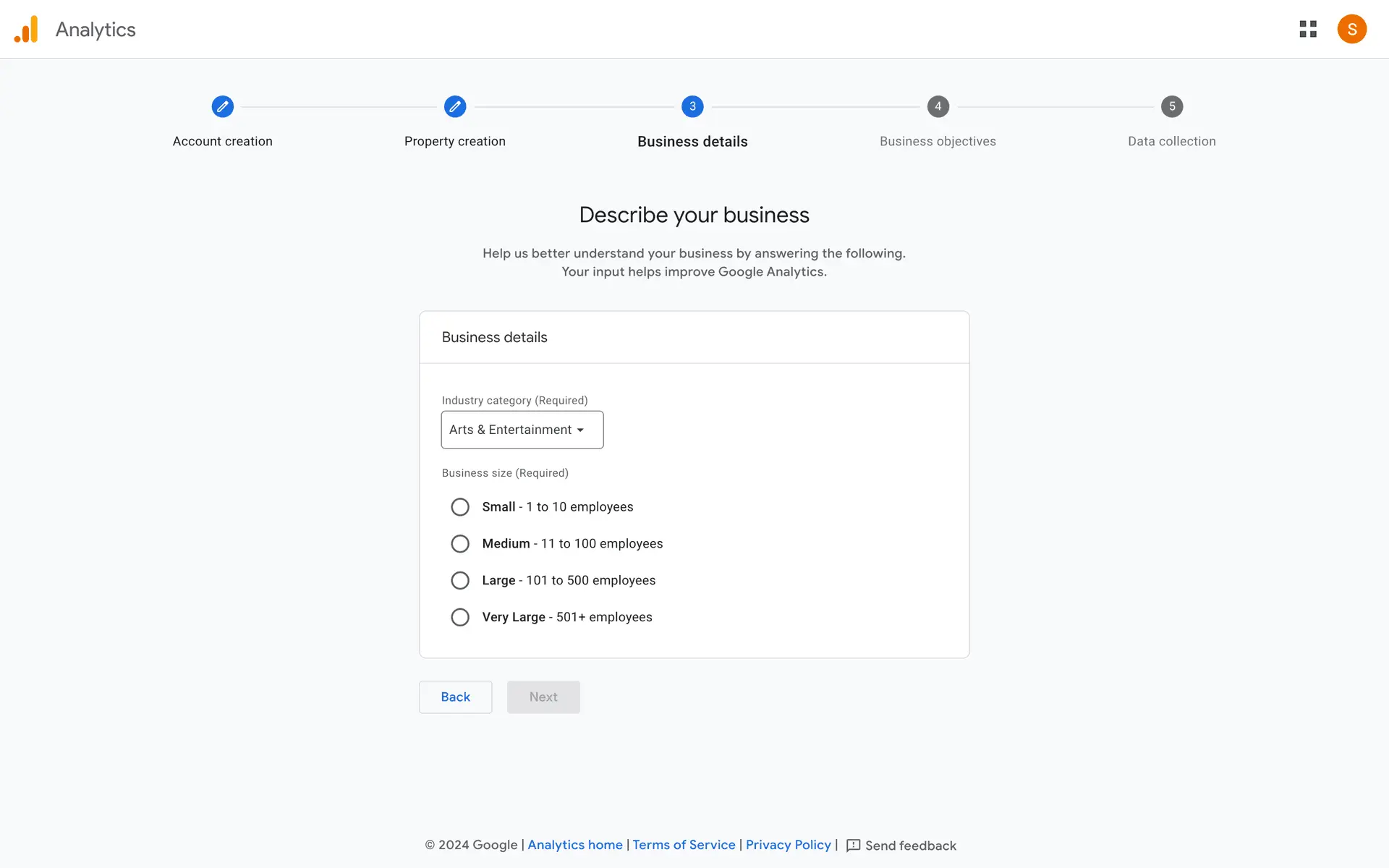Choose Very Large 501+ employees option

(x=460, y=617)
